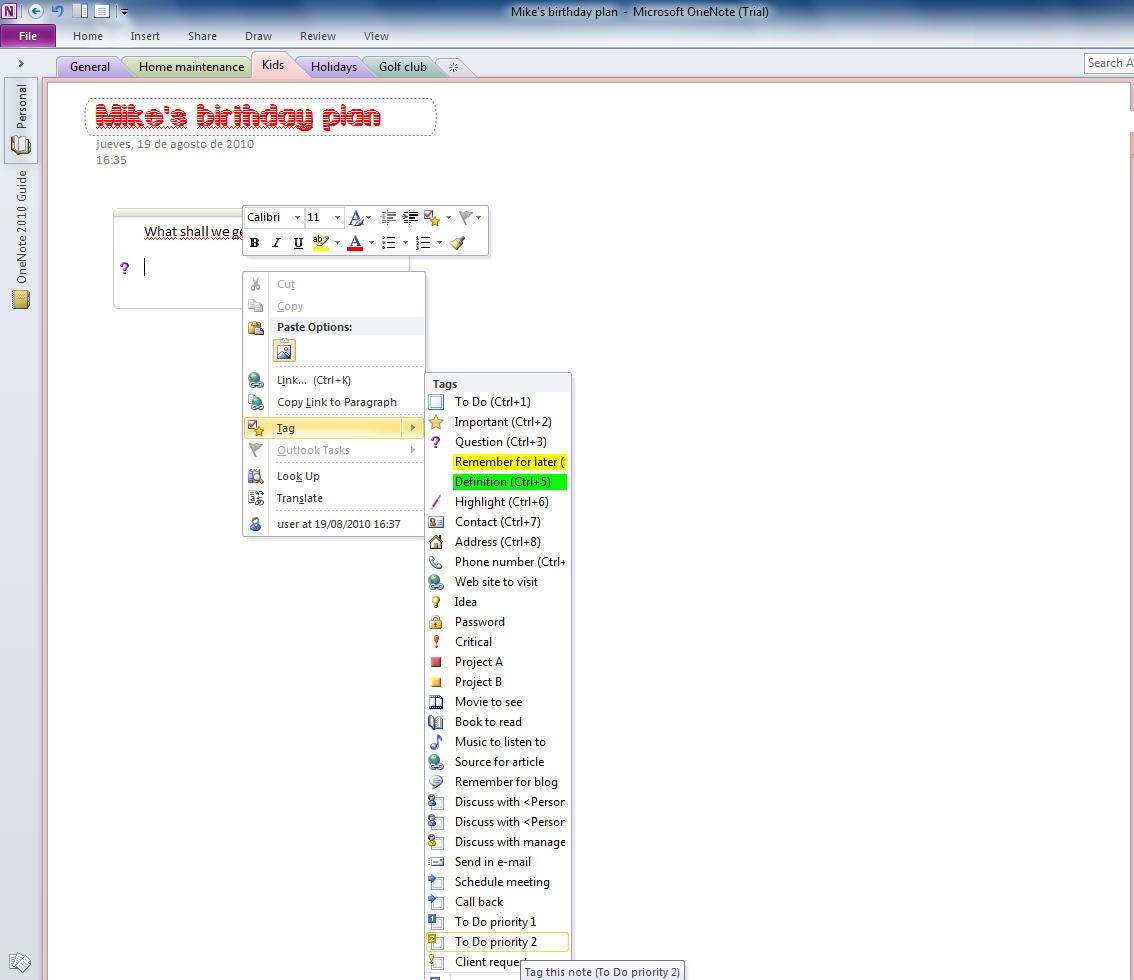Click the page title 'Mike's birthday plan'
Viewport: 1134px width, 980px height.
(x=238, y=116)
